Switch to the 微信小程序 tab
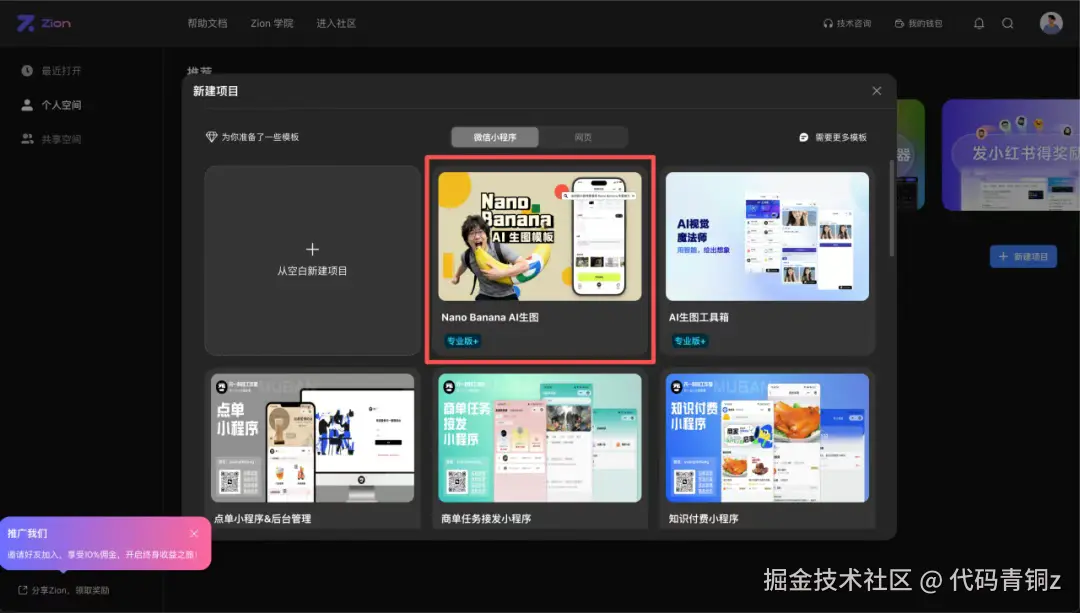The image size is (1080, 613). tap(495, 137)
